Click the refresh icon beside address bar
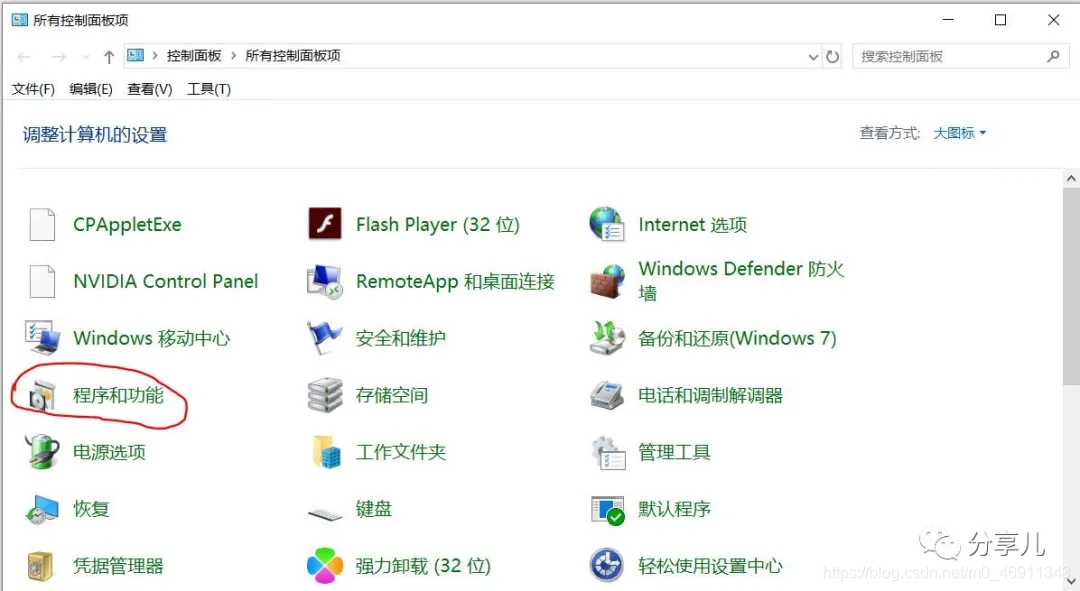The height and width of the screenshot is (591, 1080). tap(833, 56)
